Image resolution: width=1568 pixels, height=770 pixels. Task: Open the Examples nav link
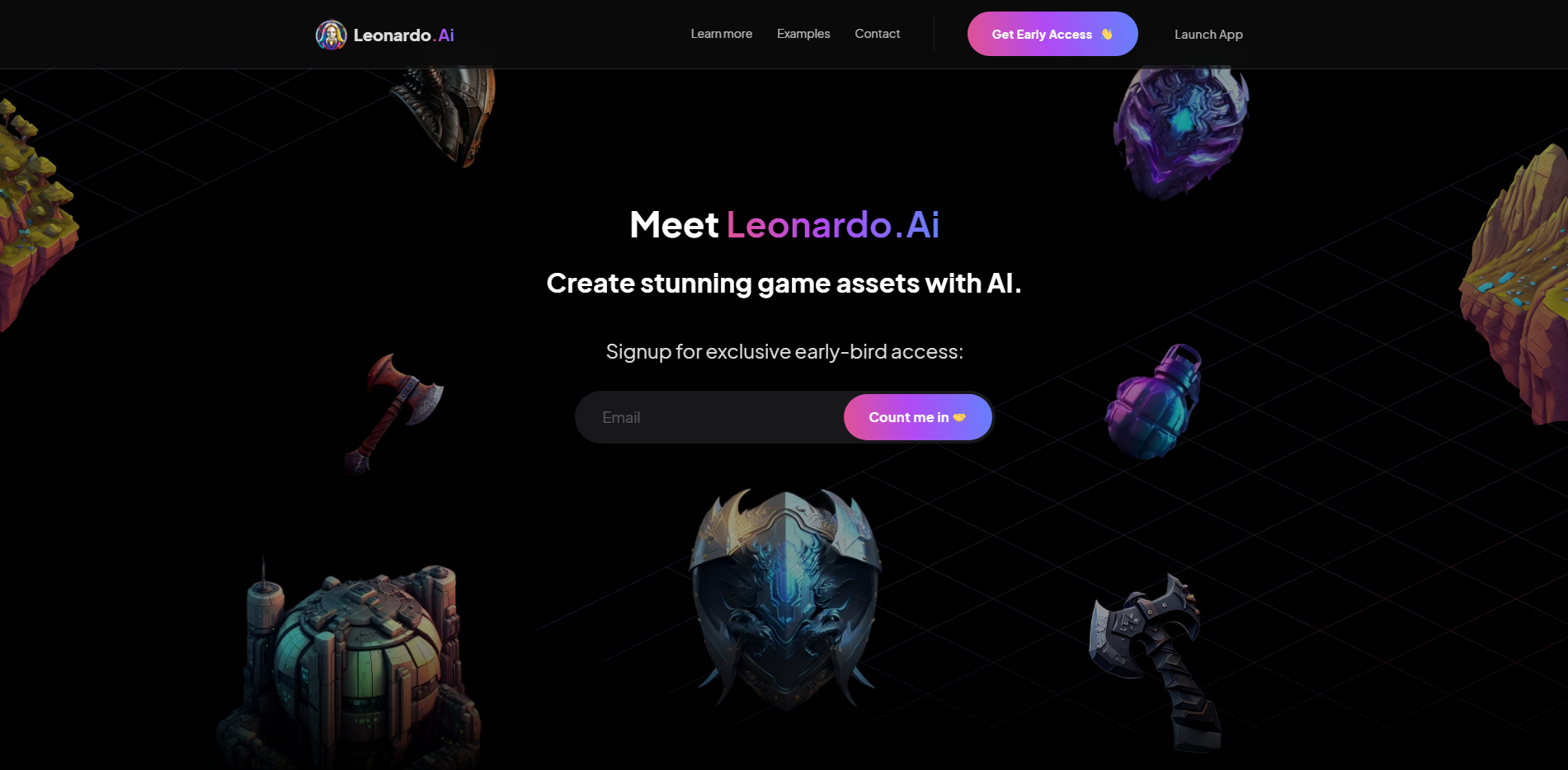click(x=803, y=34)
